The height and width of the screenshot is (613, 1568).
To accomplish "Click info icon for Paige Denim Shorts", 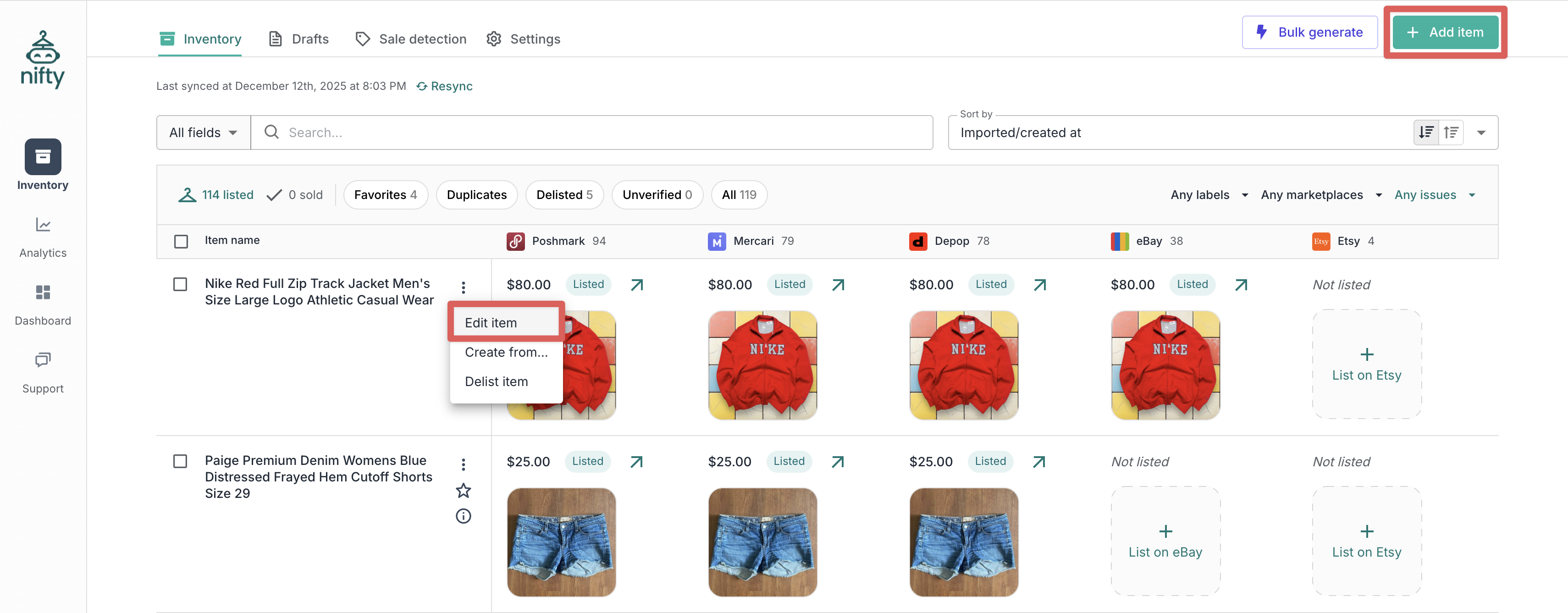I will (x=463, y=516).
